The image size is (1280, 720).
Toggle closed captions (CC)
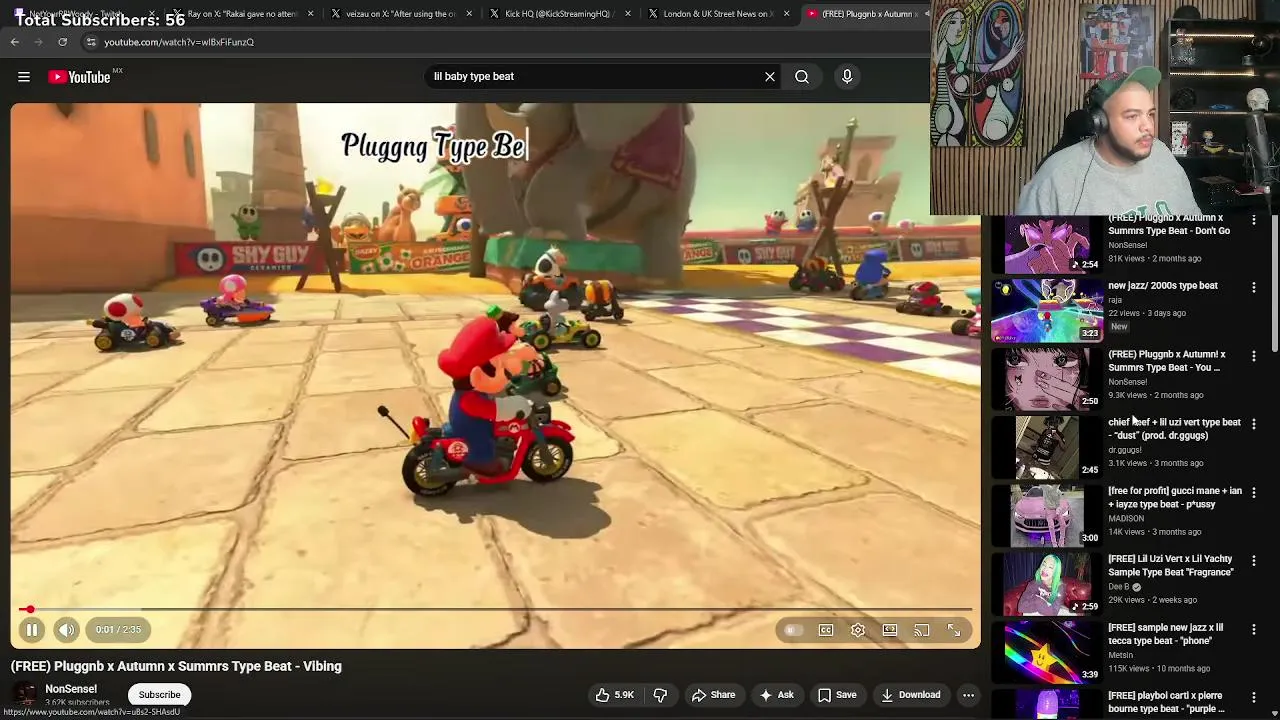pos(826,630)
